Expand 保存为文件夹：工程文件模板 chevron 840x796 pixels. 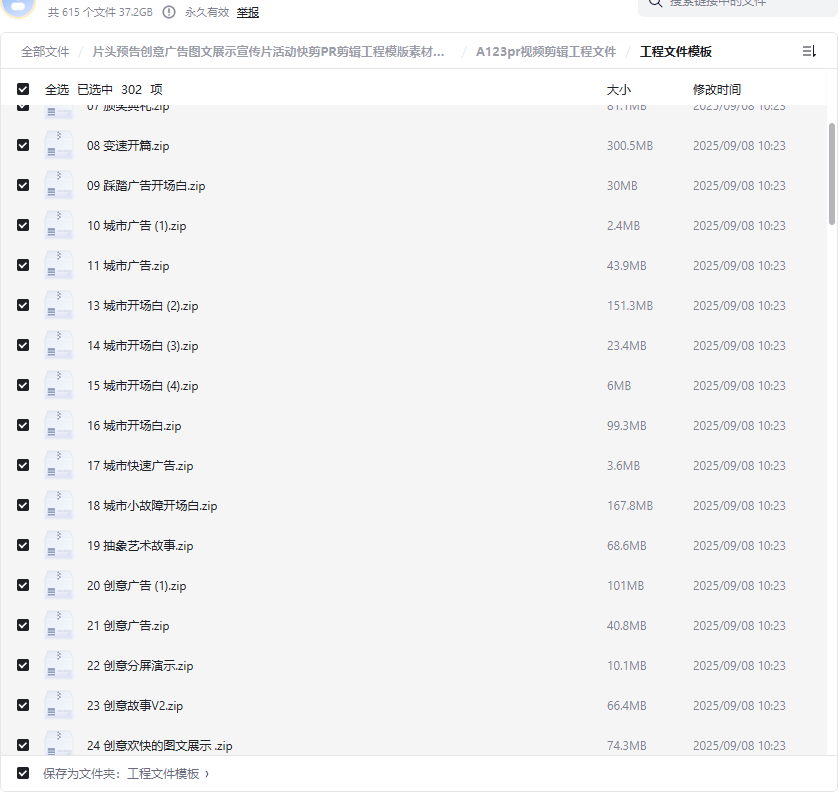[x=207, y=774]
